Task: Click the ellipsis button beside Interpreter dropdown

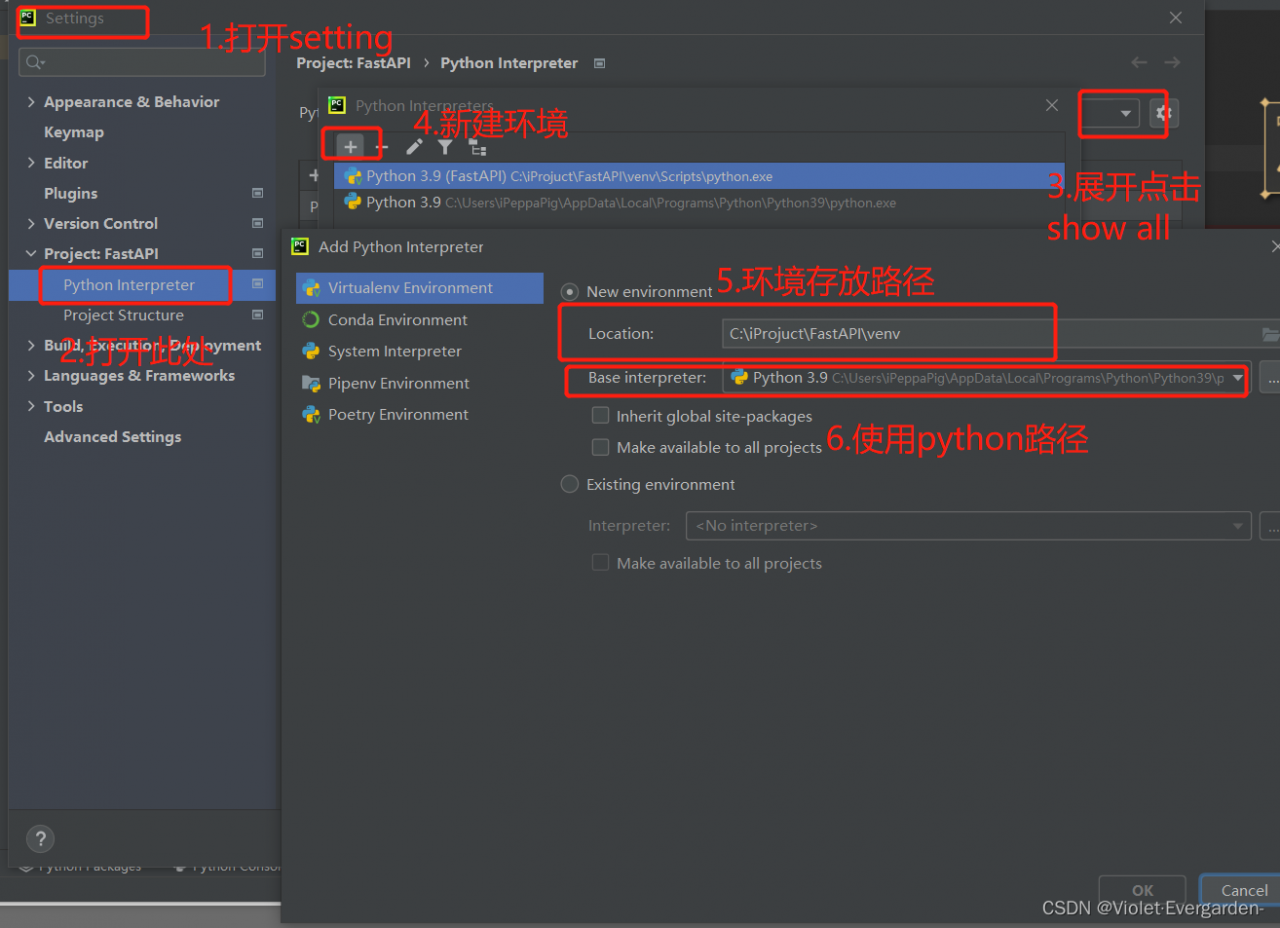Action: [x=1270, y=525]
